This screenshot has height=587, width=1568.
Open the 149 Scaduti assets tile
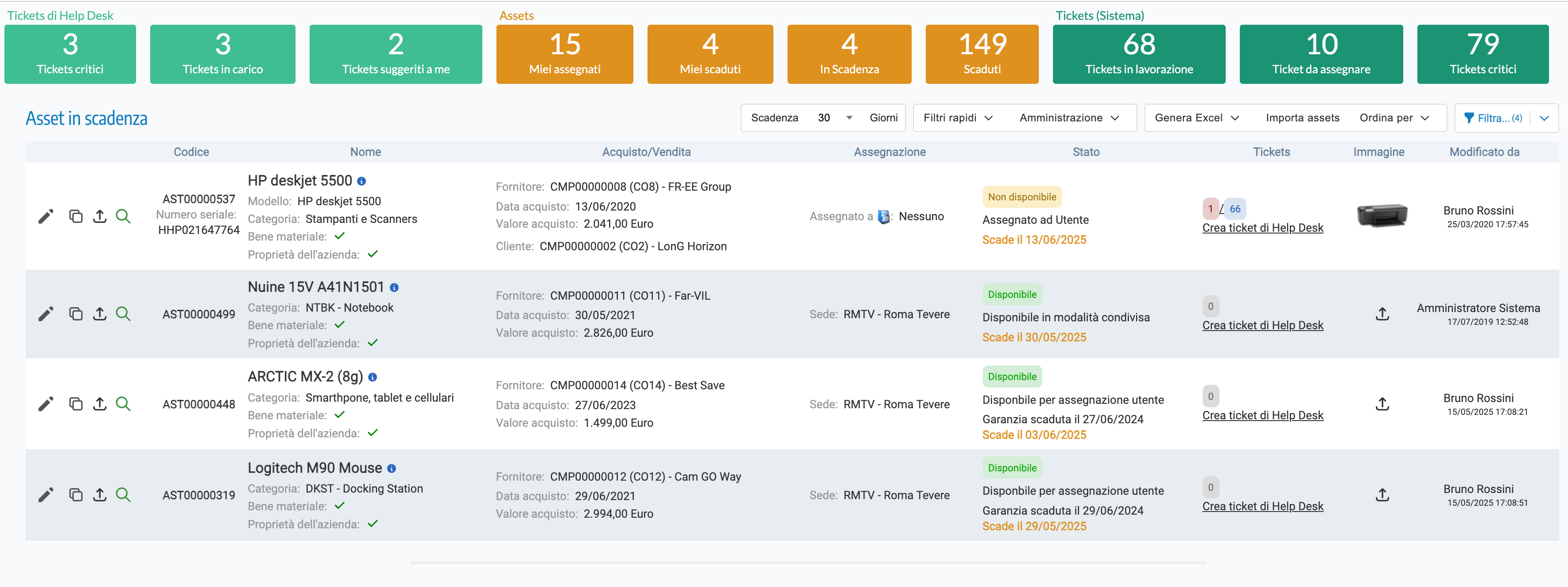pyautogui.click(x=981, y=54)
